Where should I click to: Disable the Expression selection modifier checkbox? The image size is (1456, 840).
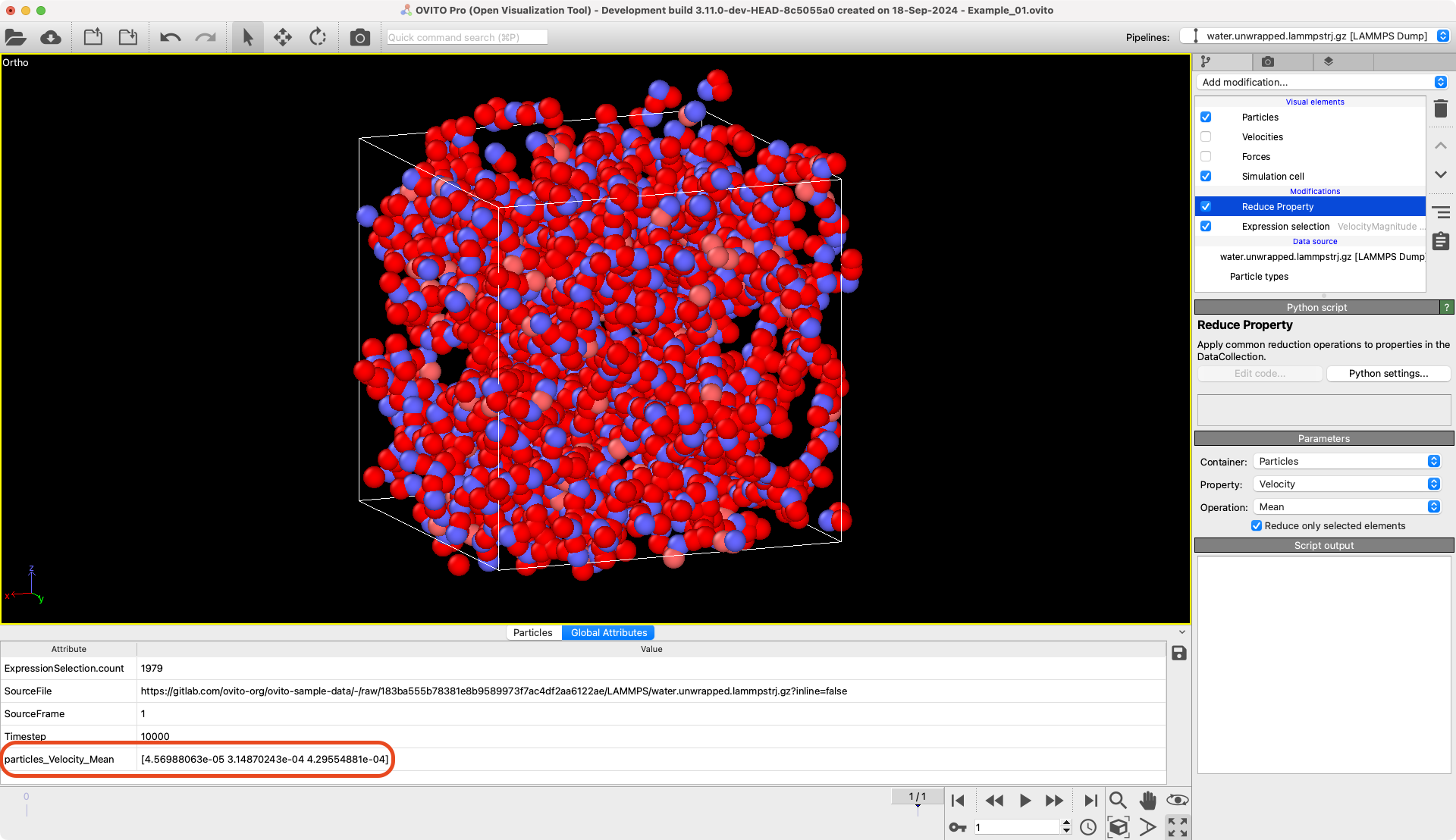click(1206, 227)
